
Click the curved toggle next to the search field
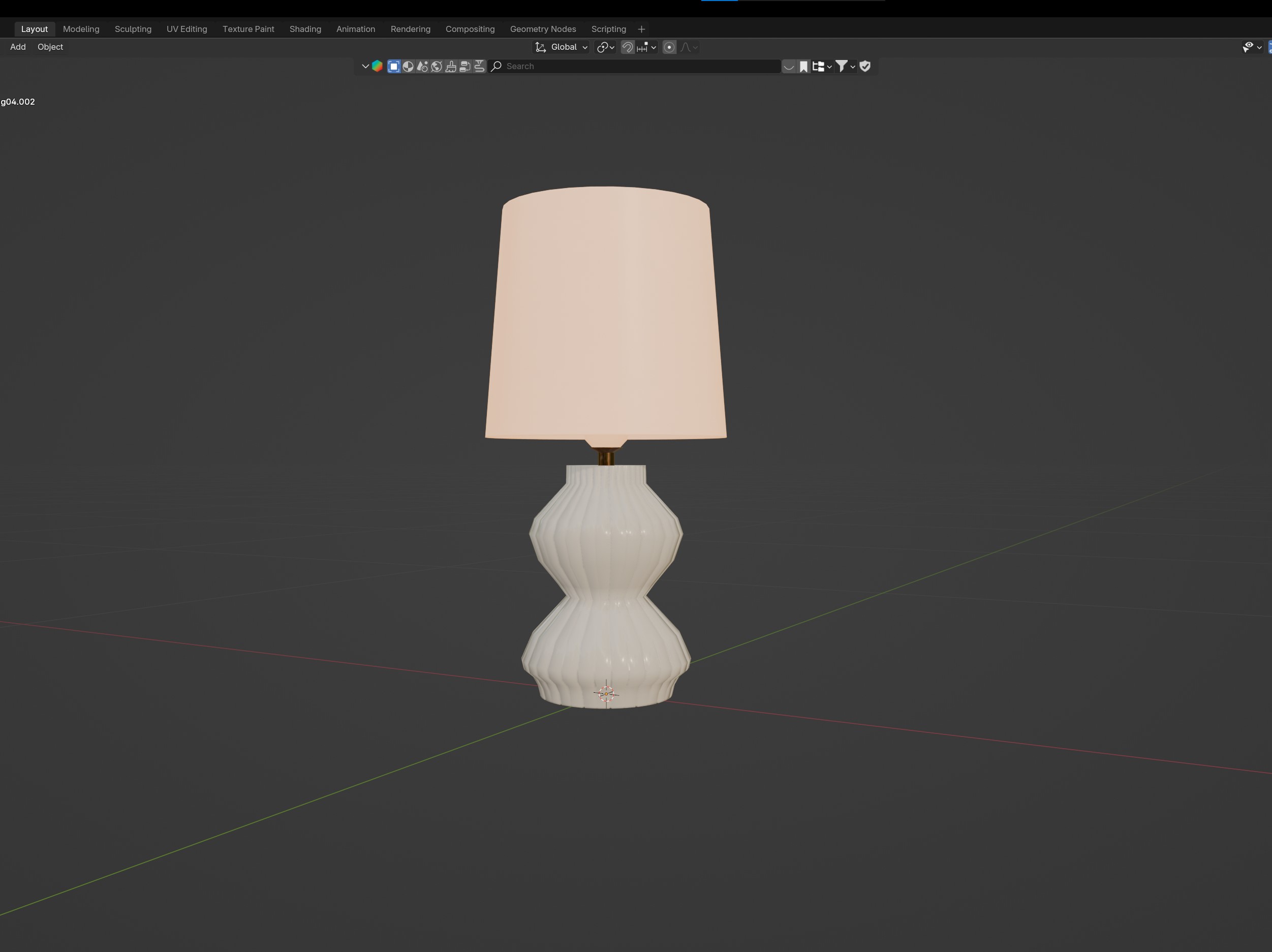[x=789, y=66]
